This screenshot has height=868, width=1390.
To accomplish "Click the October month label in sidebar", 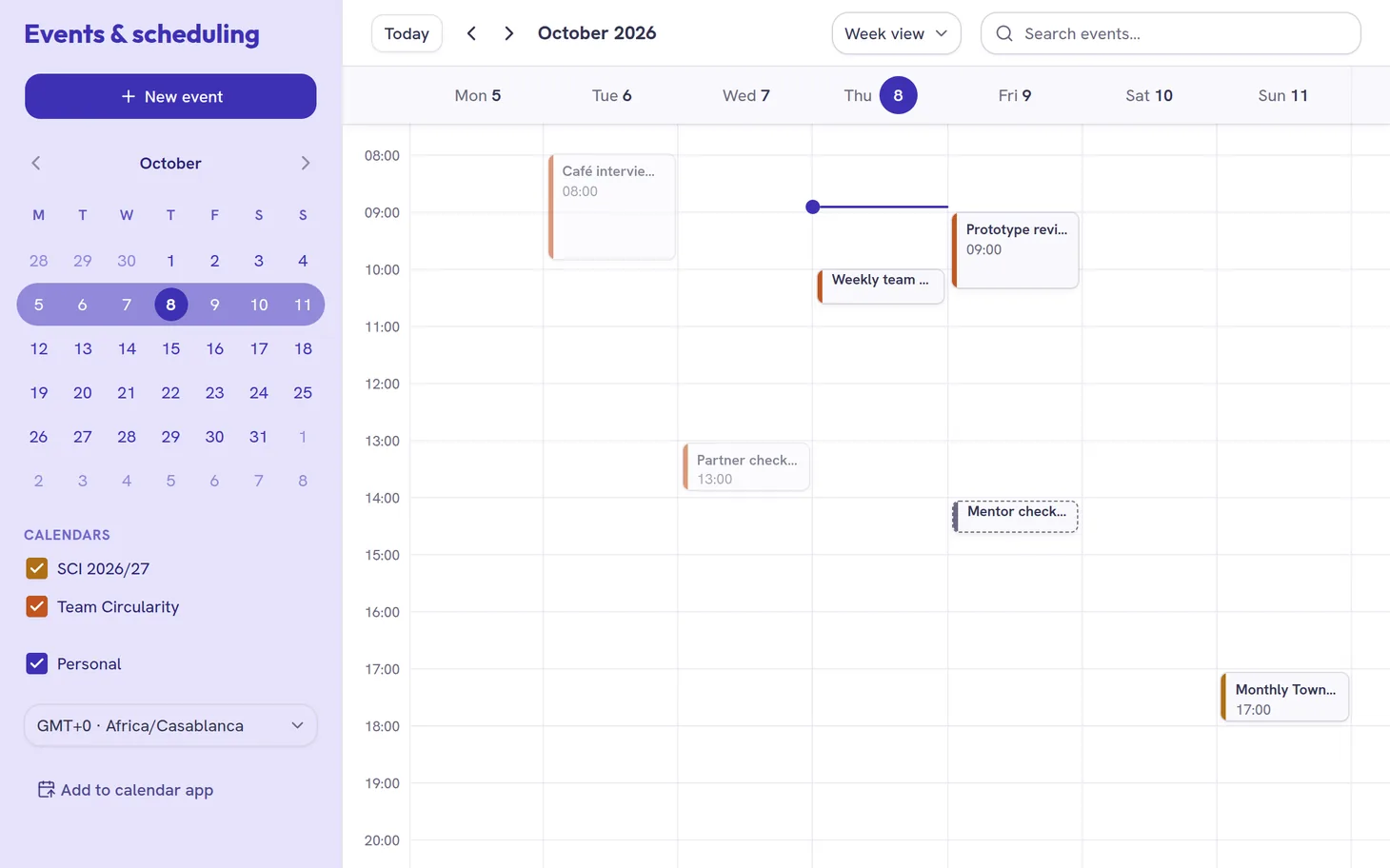I will [170, 163].
